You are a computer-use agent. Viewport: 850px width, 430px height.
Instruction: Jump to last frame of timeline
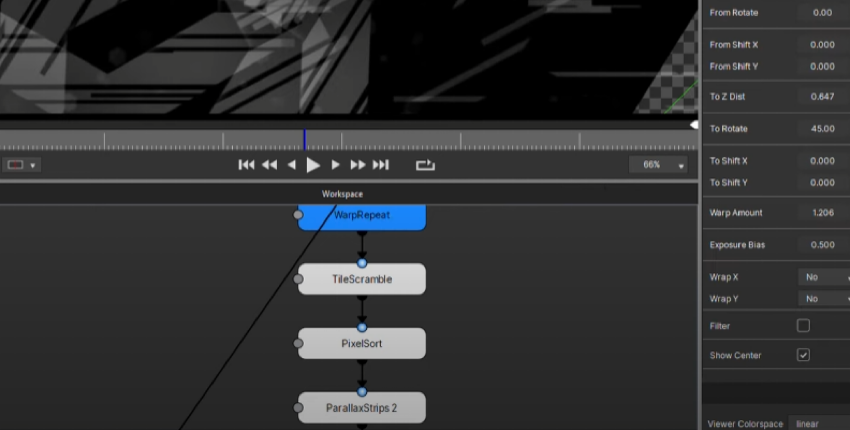[x=381, y=165]
